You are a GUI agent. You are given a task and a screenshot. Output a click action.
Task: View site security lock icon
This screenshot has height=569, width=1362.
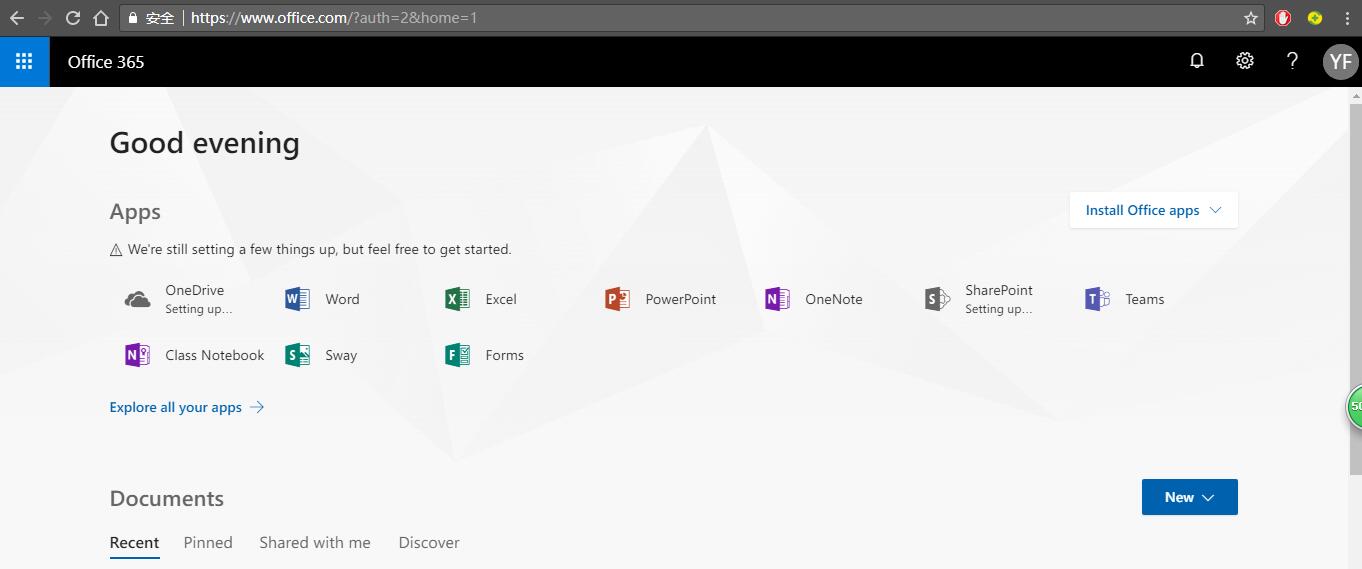(133, 18)
